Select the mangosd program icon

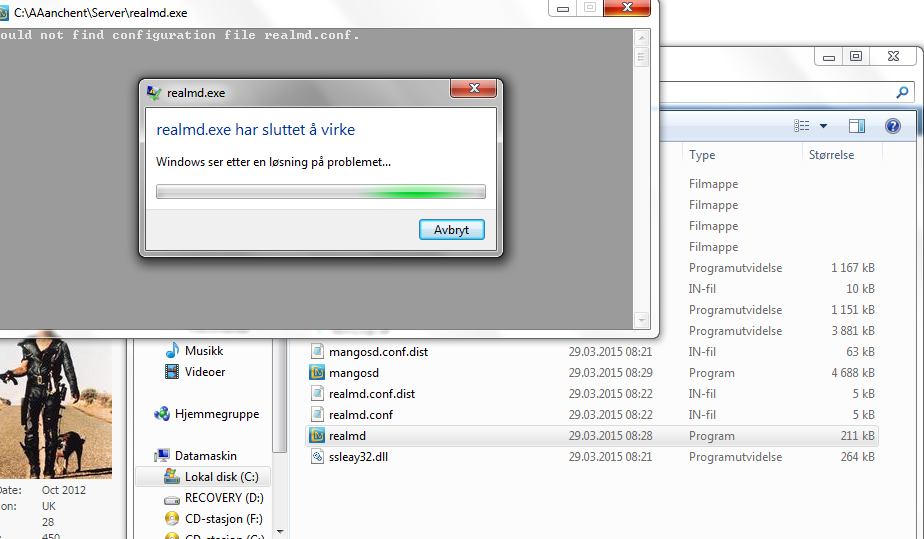[x=317, y=372]
